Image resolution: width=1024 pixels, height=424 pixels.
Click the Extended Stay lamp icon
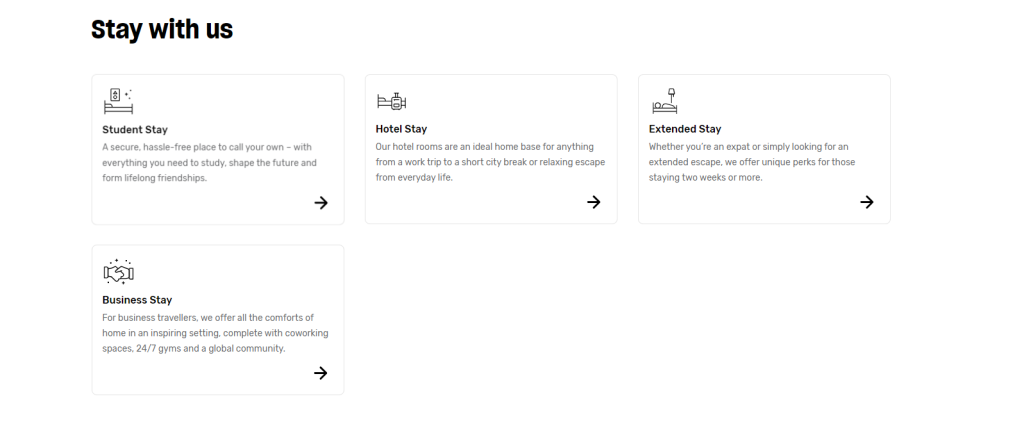664,100
